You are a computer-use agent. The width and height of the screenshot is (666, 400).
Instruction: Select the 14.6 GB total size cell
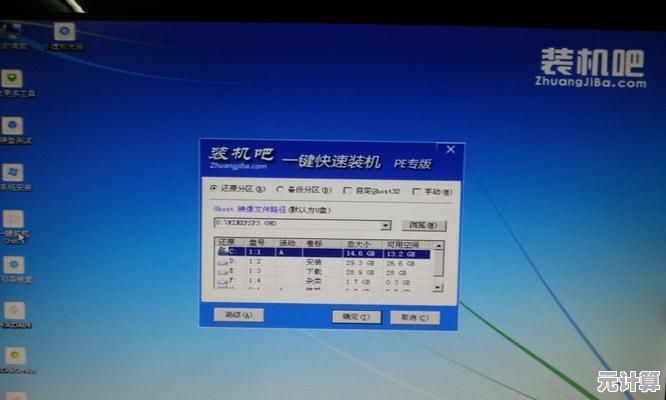[x=360, y=254]
